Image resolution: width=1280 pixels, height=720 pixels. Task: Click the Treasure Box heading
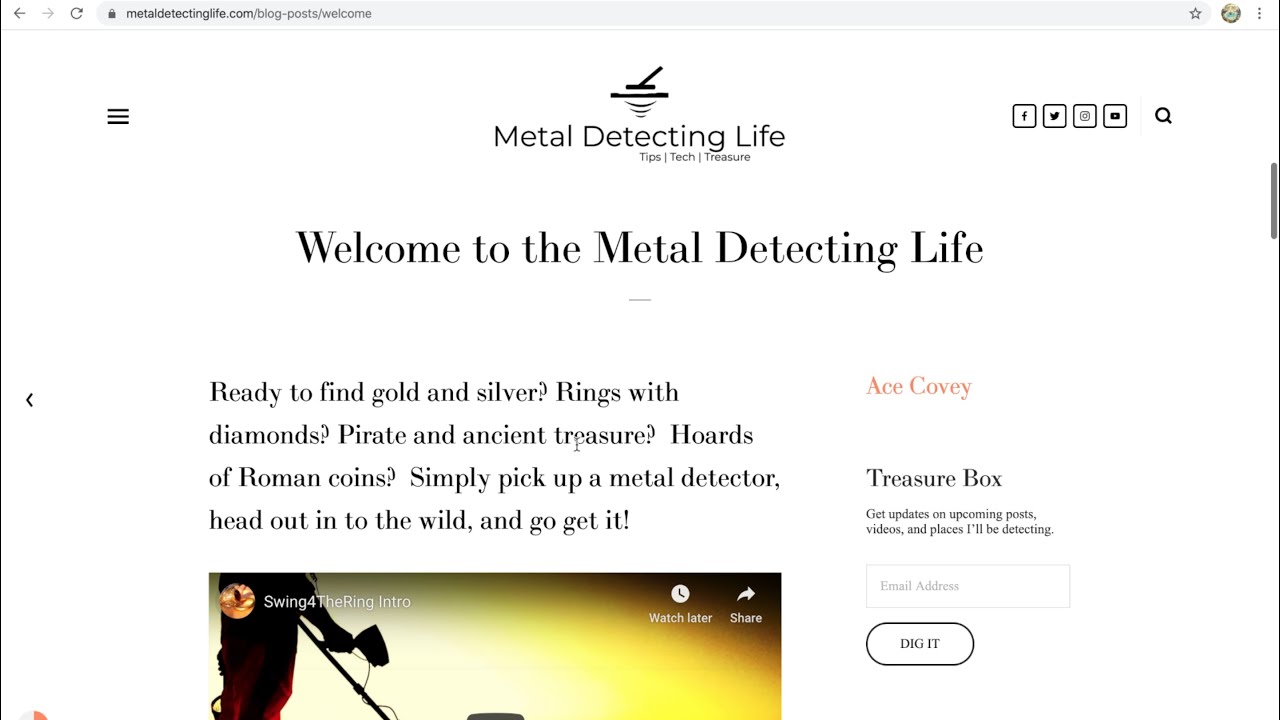pos(934,478)
